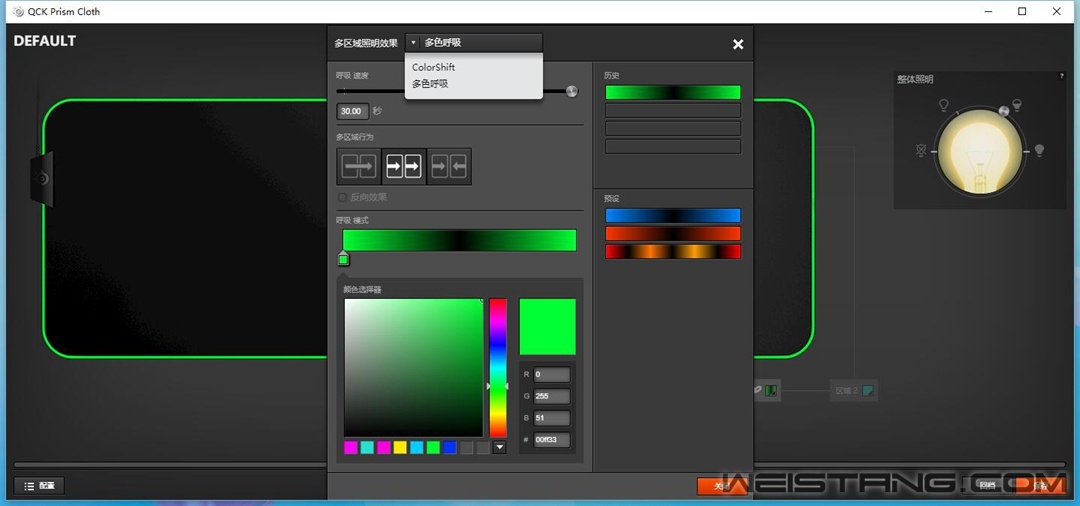
Task: Pick the dark blue saved swatch
Action: (450, 447)
